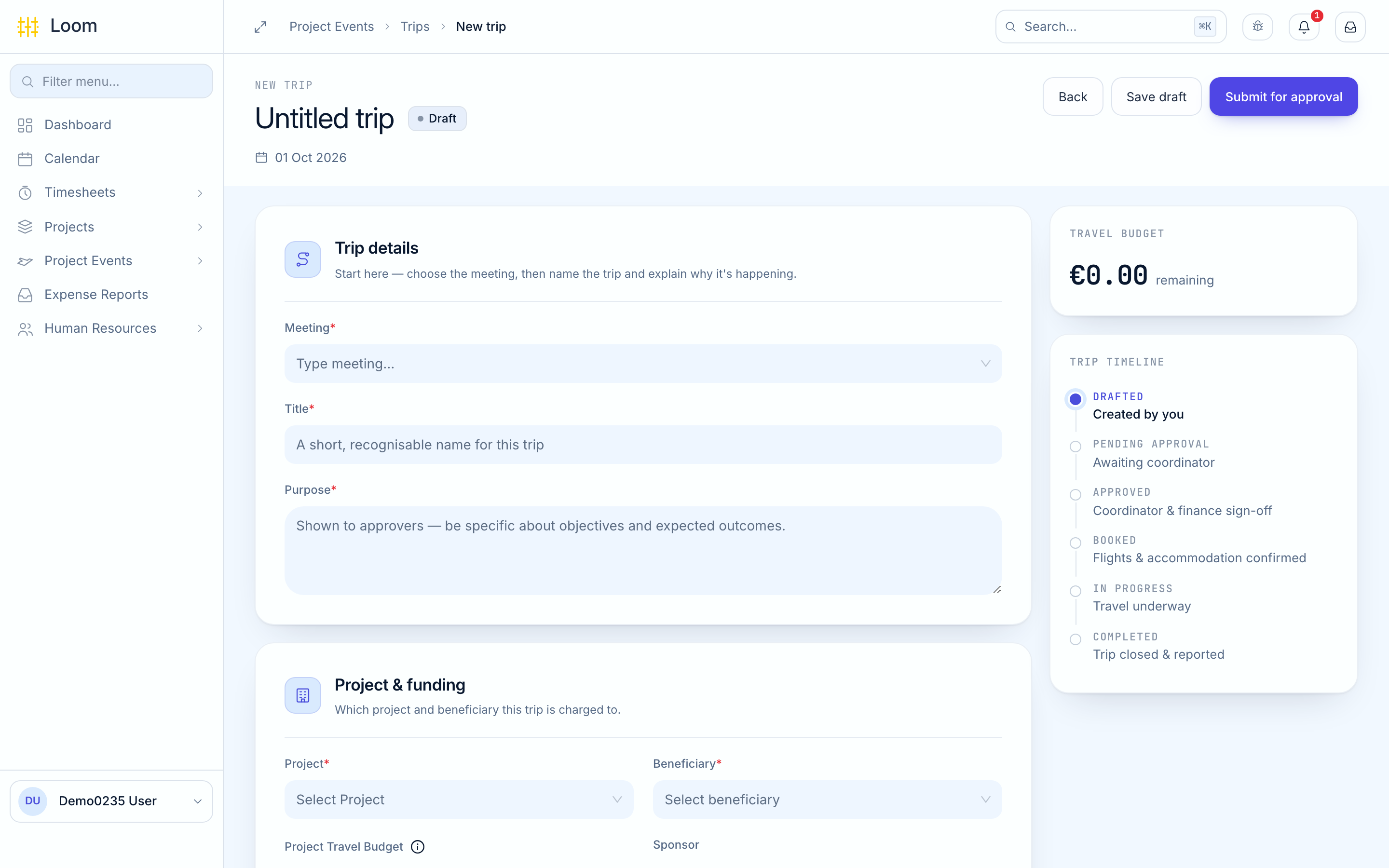The height and width of the screenshot is (868, 1389).
Task: Expand the Timesheets submenu chevron
Action: coord(200,193)
